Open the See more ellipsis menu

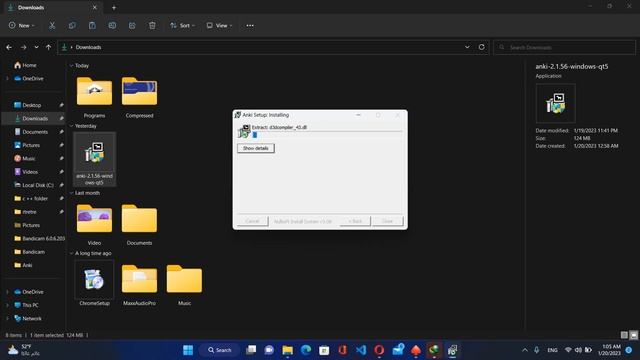[x=250, y=25]
